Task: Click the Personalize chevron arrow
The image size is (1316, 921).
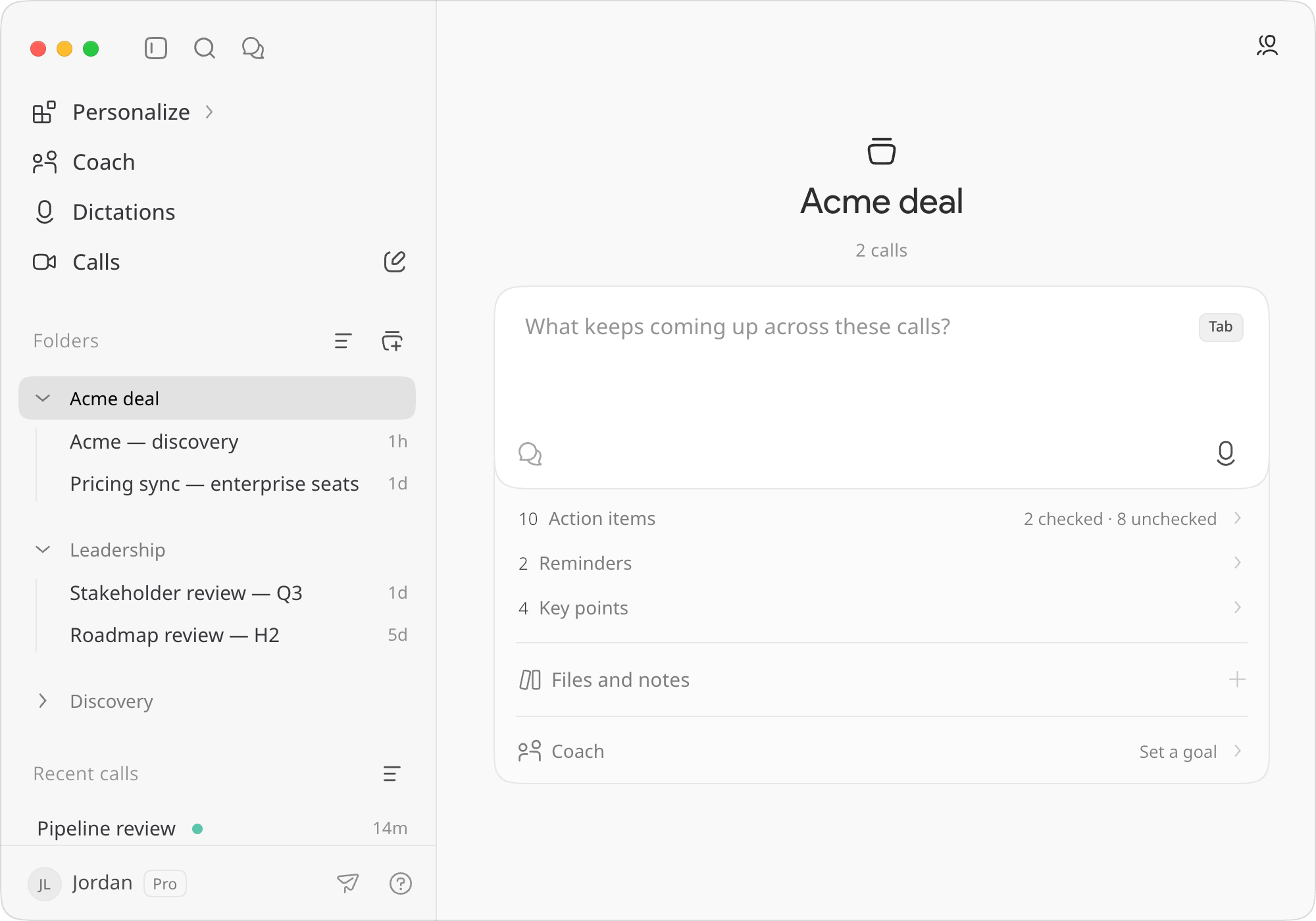Action: (209, 112)
